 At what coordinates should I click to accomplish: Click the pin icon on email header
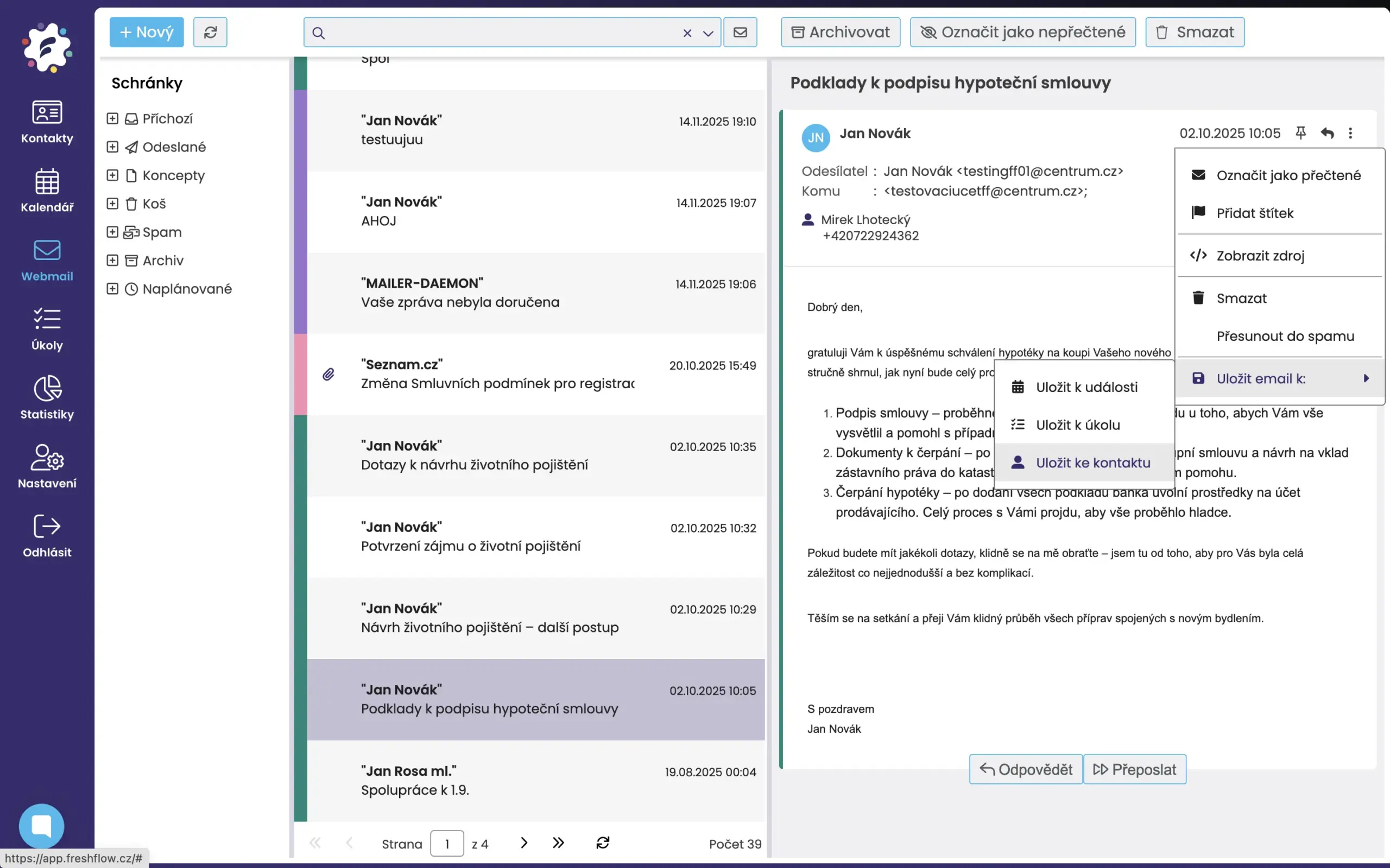pos(1301,133)
